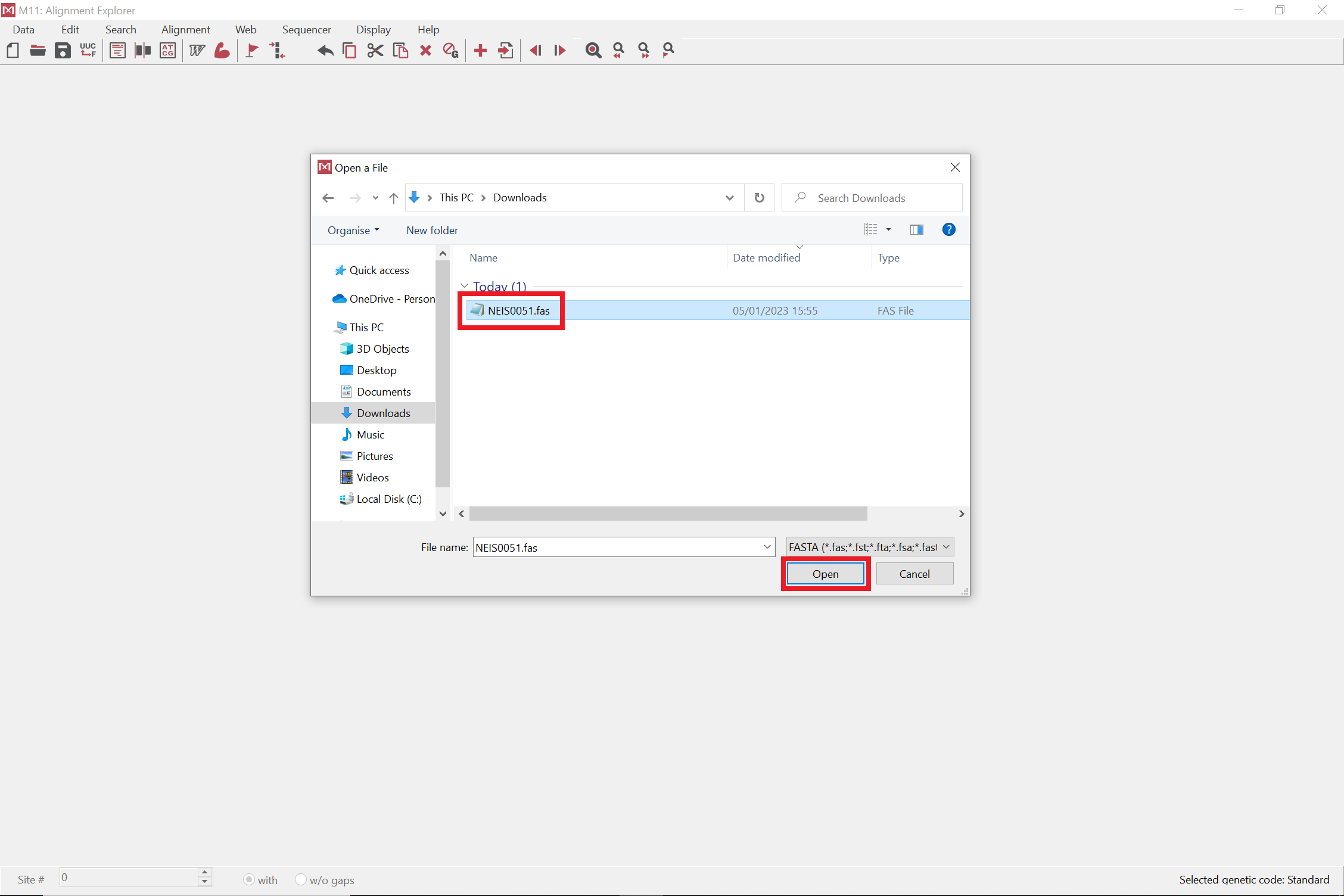The image size is (1344, 896).
Task: Click the UUC translate sequences icon
Action: (x=88, y=50)
